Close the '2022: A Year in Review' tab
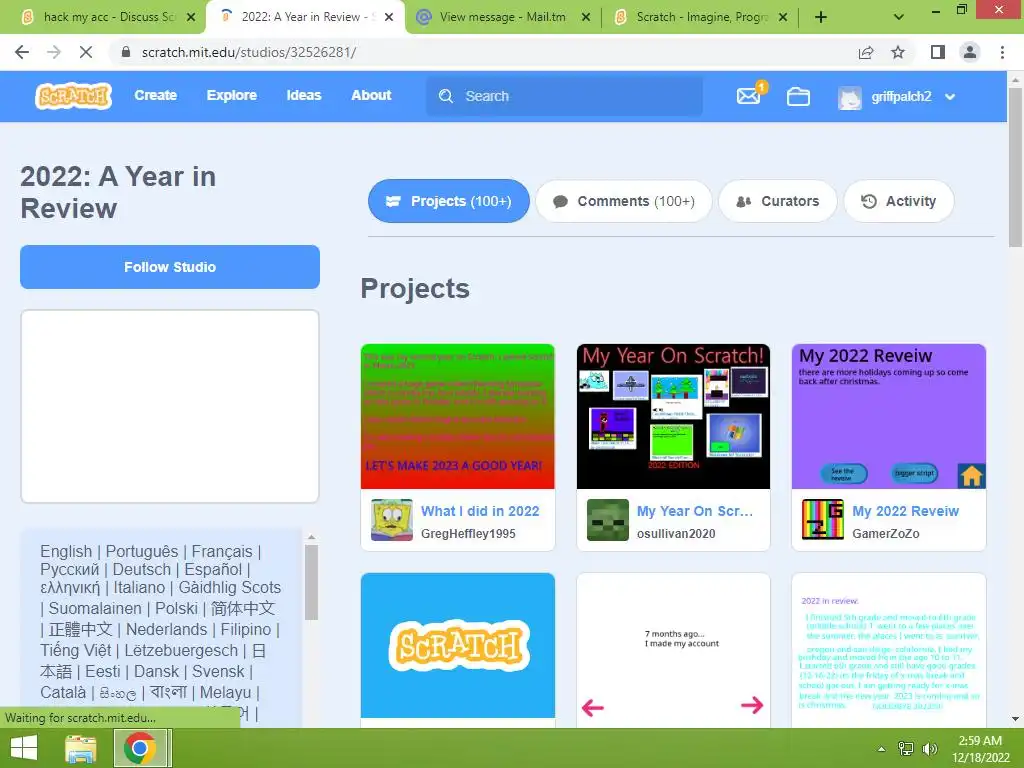This screenshot has width=1024, height=768. (x=389, y=17)
